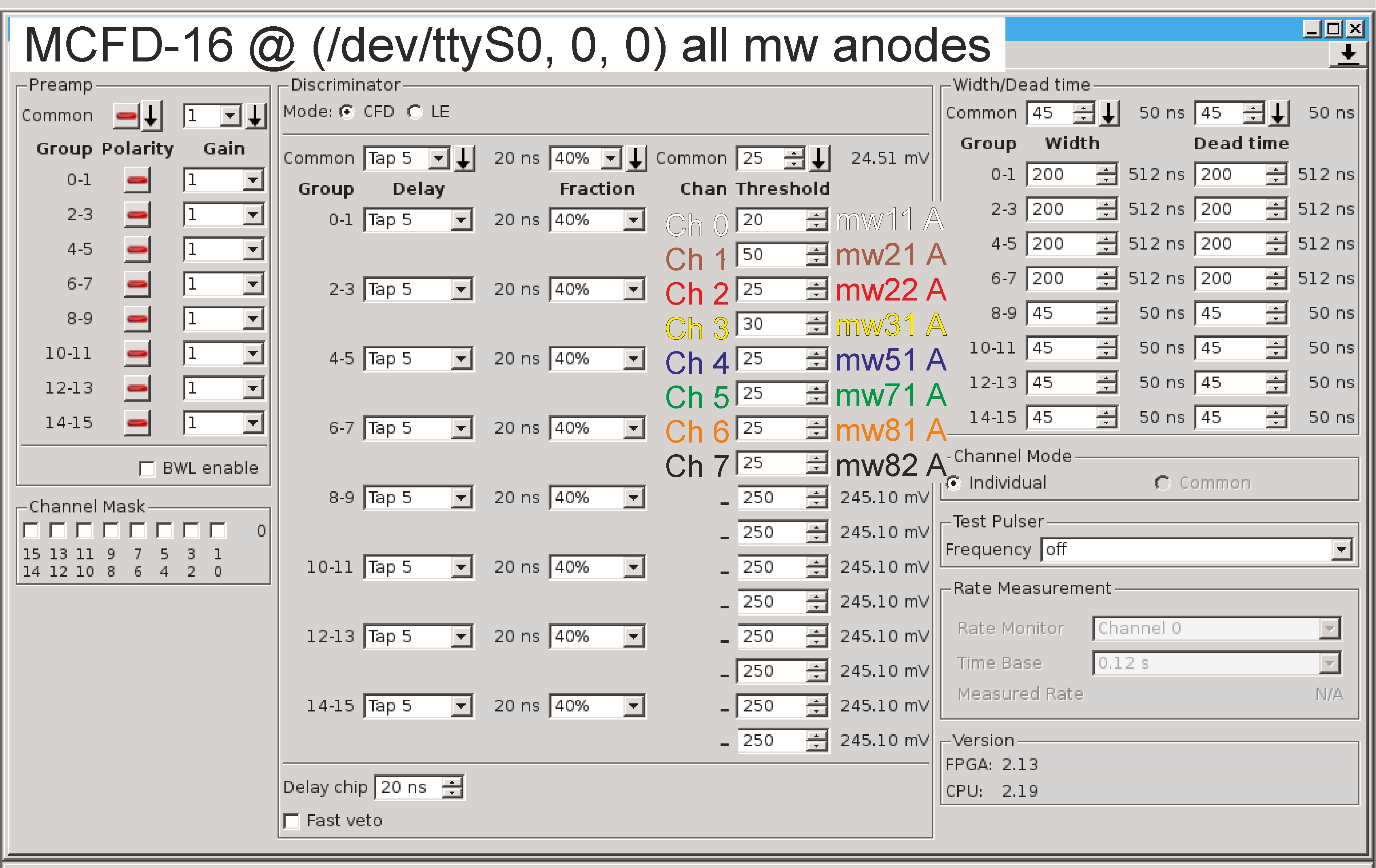Open gain dropdown for group 0-1
1376x868 pixels.
click(252, 180)
